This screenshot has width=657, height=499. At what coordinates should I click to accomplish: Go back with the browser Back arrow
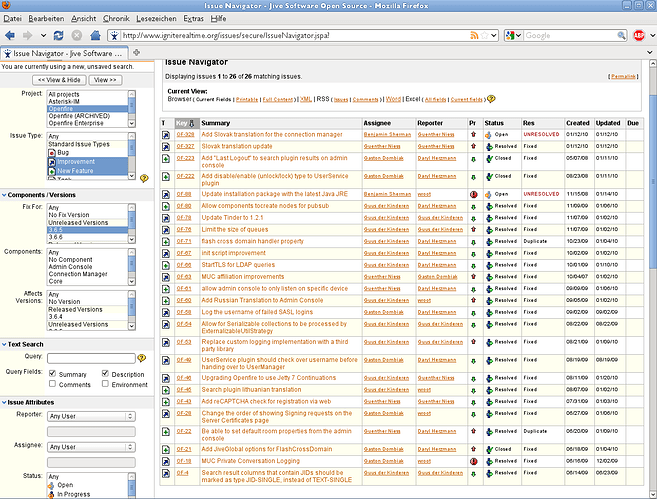coord(10,36)
